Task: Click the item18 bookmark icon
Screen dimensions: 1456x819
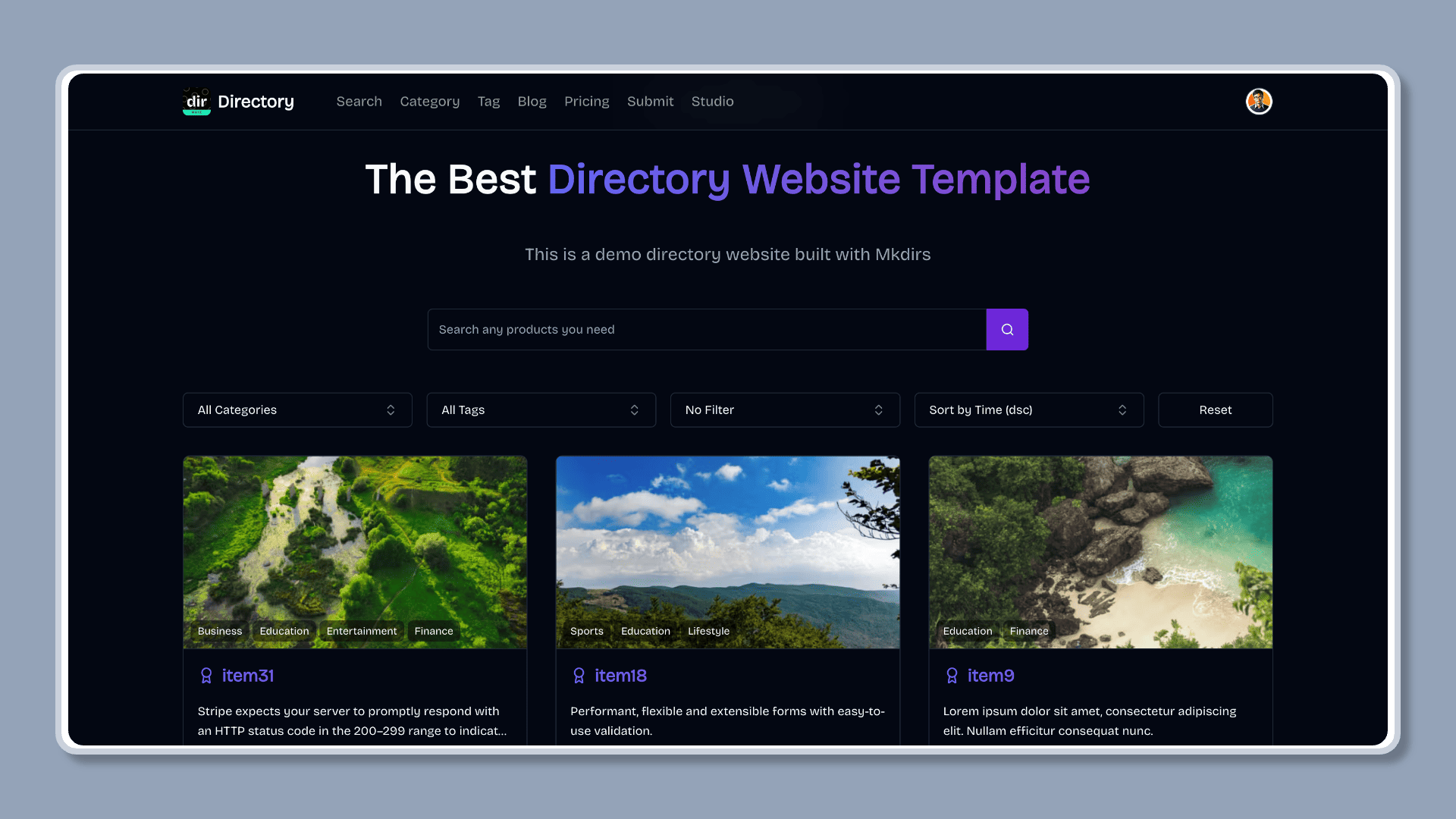Action: (579, 676)
